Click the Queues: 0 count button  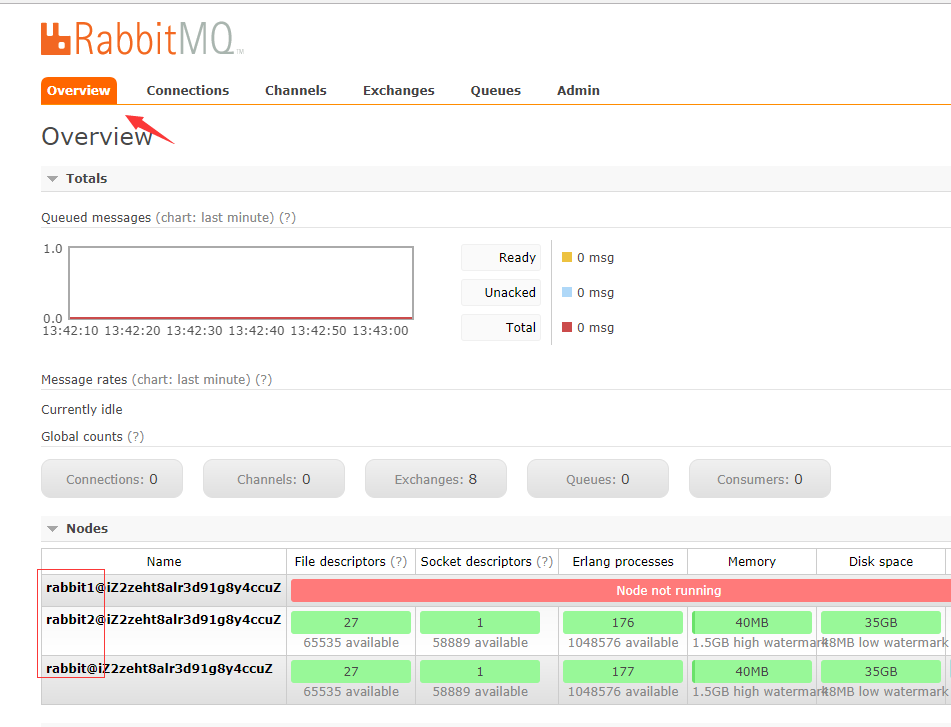[x=598, y=479]
